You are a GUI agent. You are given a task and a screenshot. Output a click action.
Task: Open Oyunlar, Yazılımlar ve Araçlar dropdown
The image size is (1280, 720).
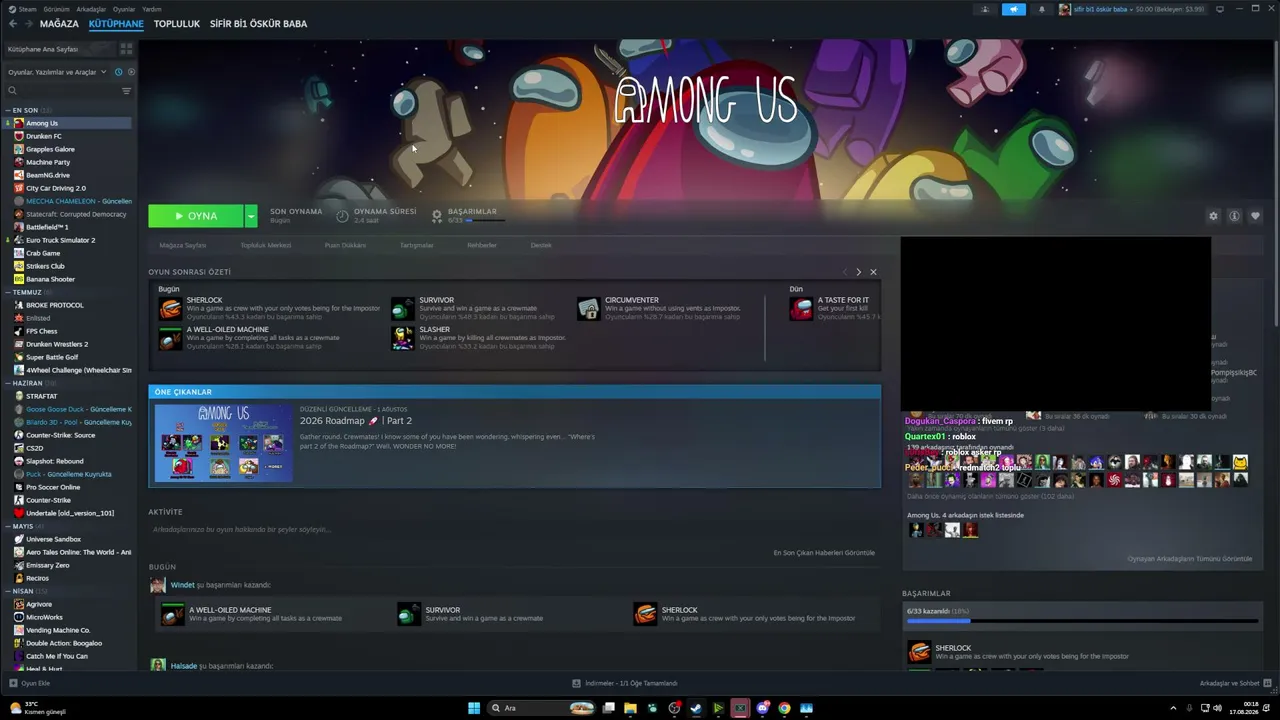click(x=56, y=72)
